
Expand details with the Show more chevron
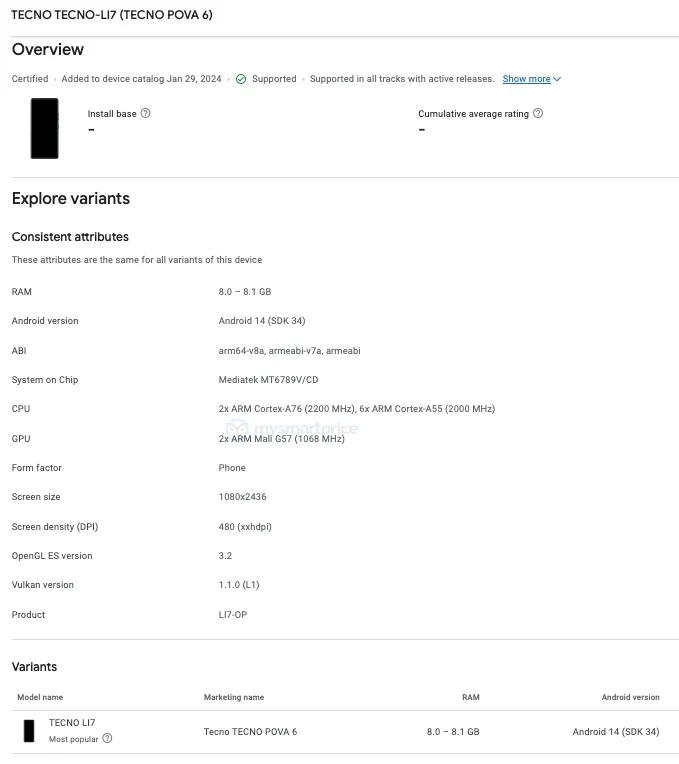click(x=557, y=79)
